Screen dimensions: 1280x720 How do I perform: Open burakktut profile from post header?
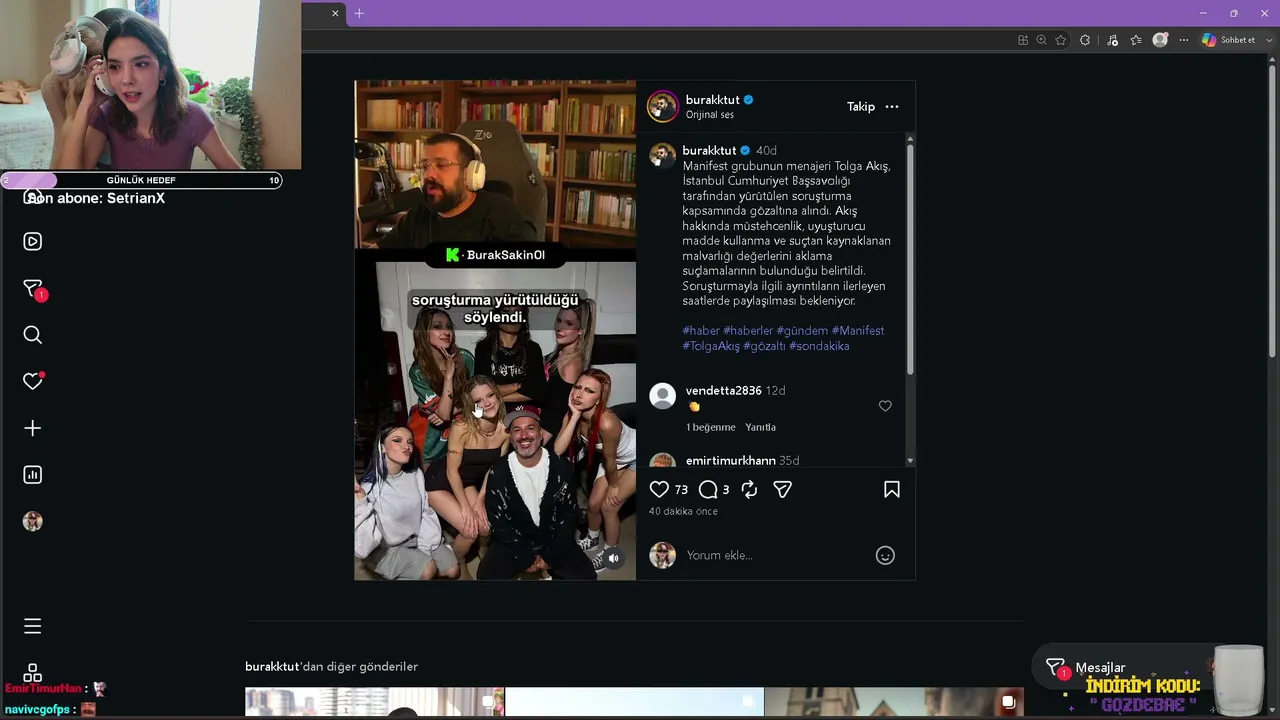click(713, 100)
